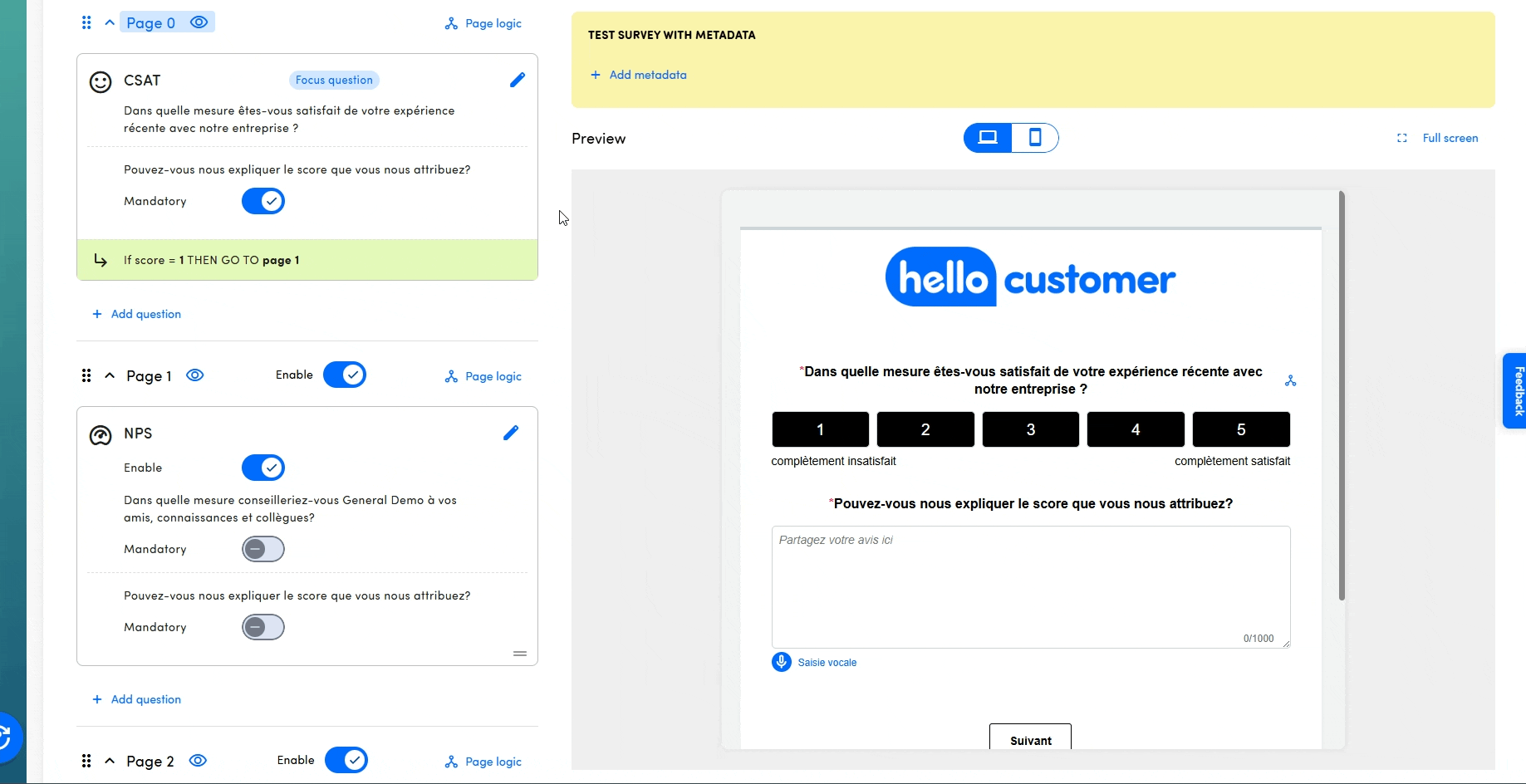Click the preview vertical scrollbar
Viewport: 1526px width, 784px height.
(x=1342, y=396)
